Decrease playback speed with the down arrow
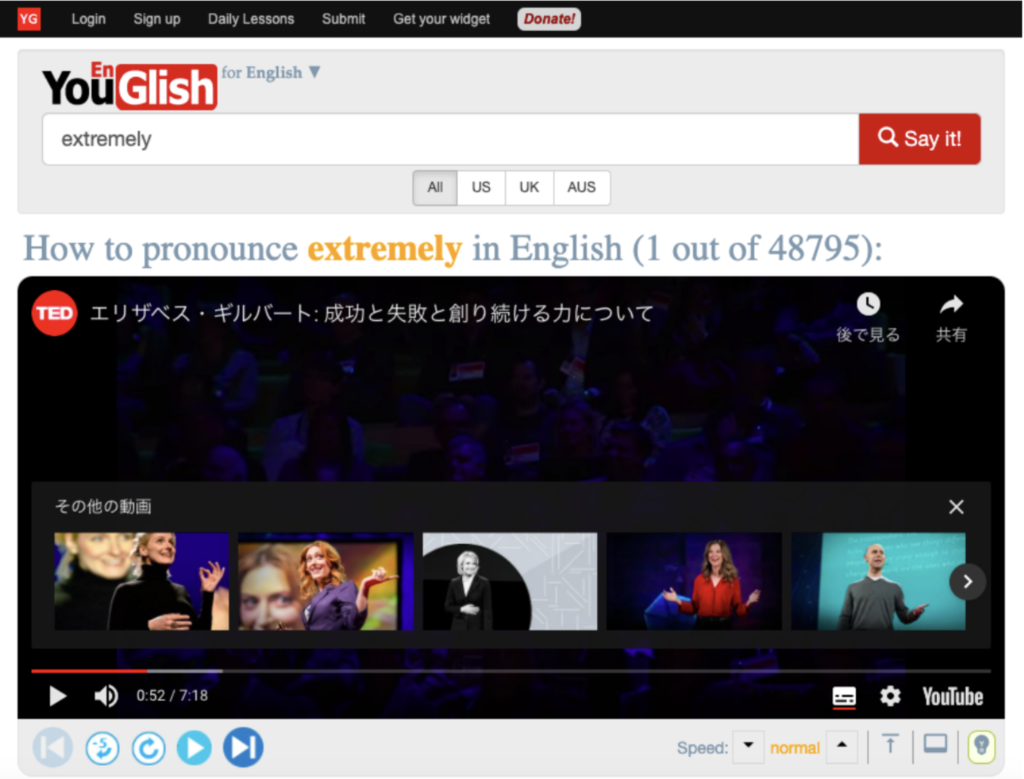The image size is (1024, 779). point(748,746)
